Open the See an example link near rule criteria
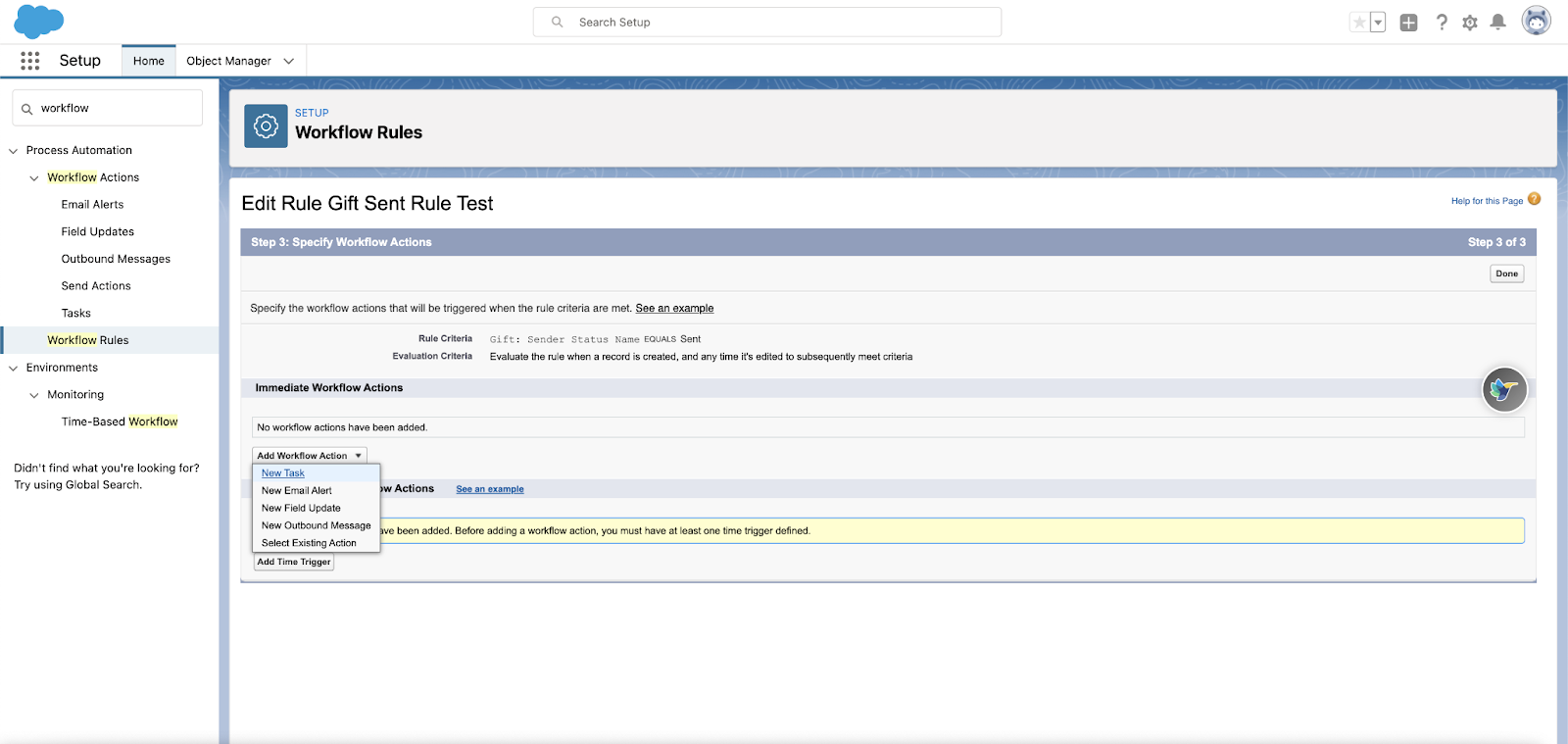Viewport: 1568px width, 744px height. (x=674, y=308)
